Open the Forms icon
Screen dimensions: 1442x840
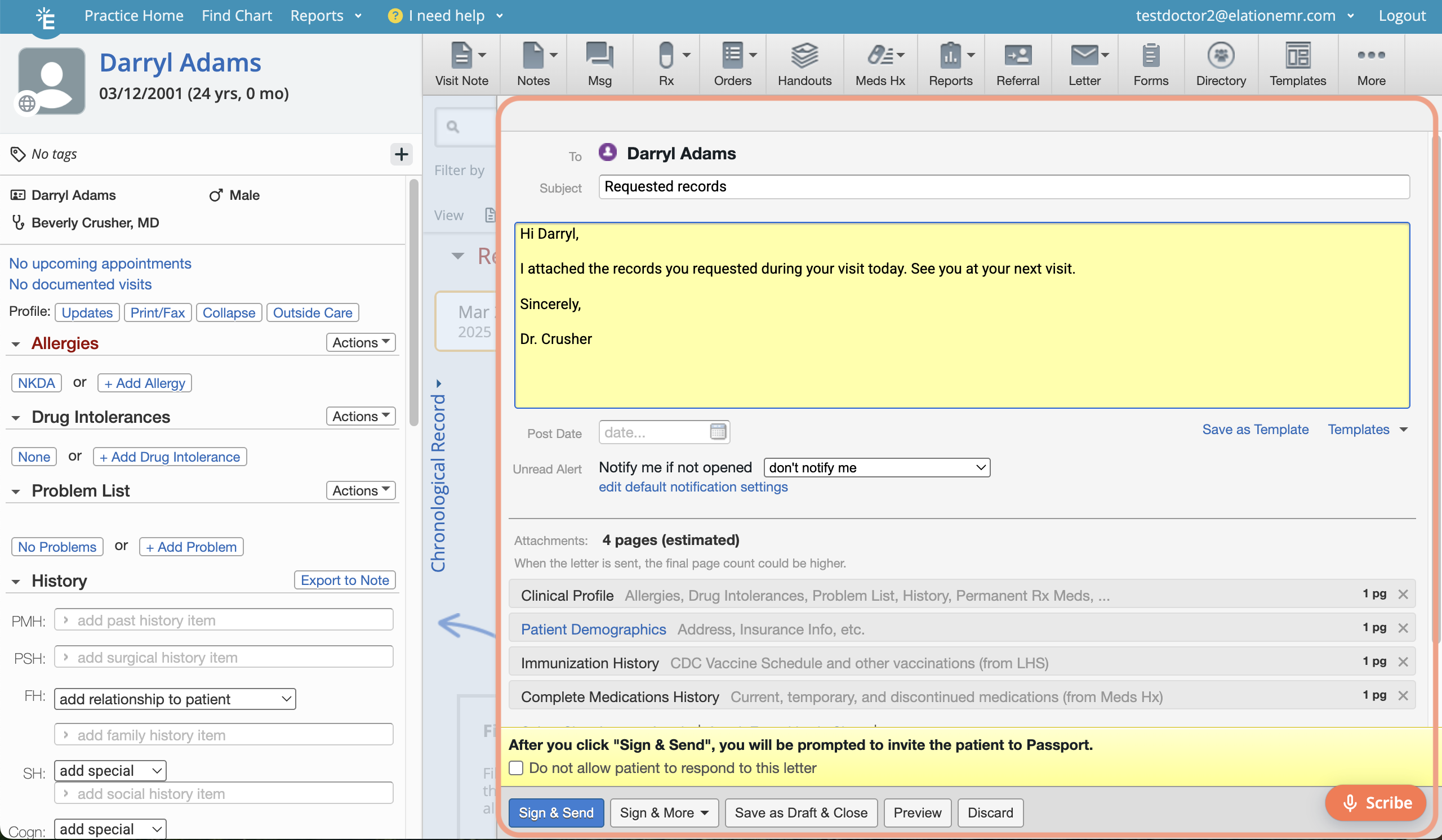(1151, 64)
